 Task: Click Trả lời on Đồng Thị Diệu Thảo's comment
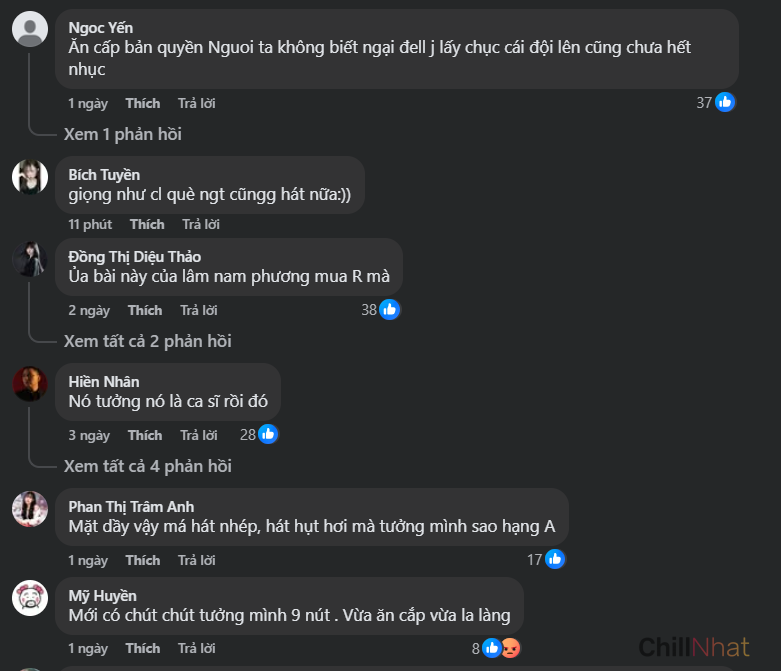(199, 310)
